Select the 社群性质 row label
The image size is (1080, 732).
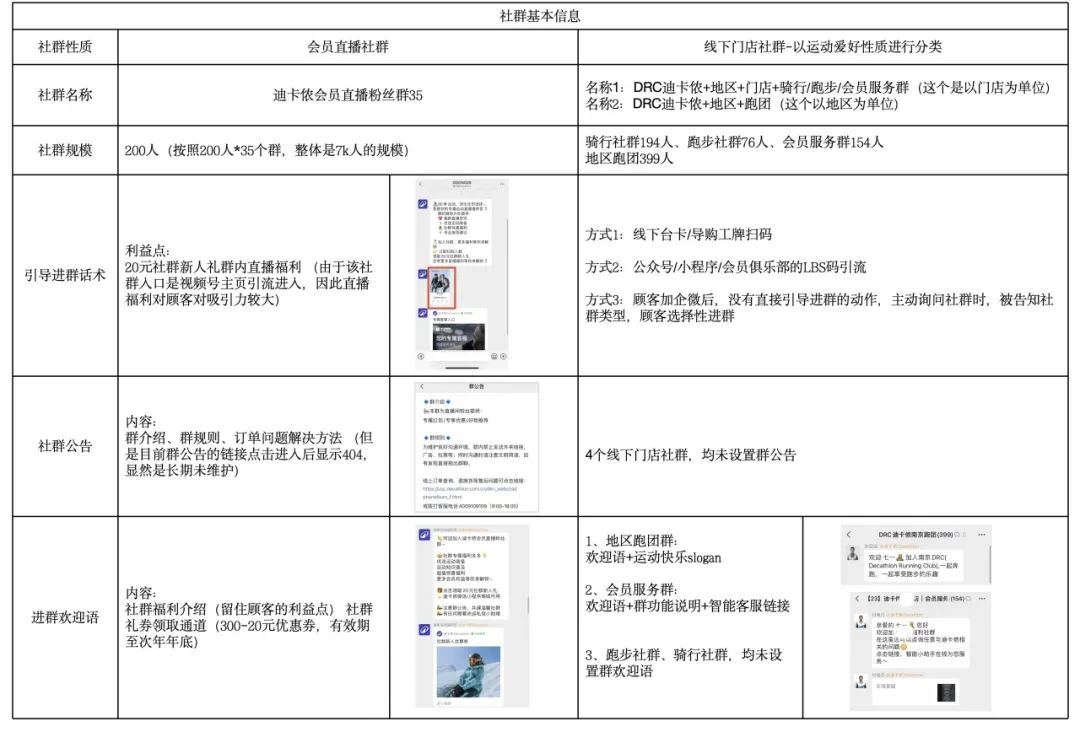pos(65,47)
